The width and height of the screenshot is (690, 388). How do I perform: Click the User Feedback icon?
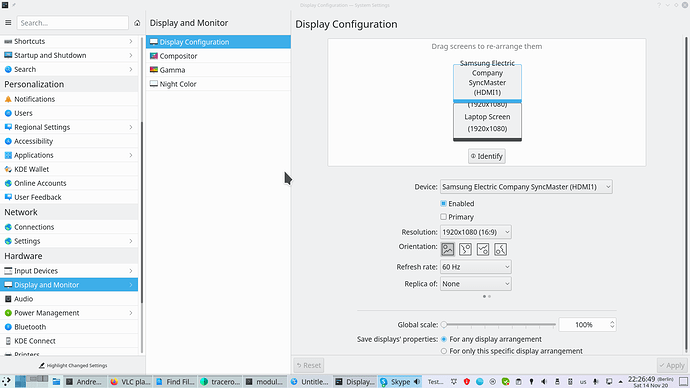[x=8, y=197]
